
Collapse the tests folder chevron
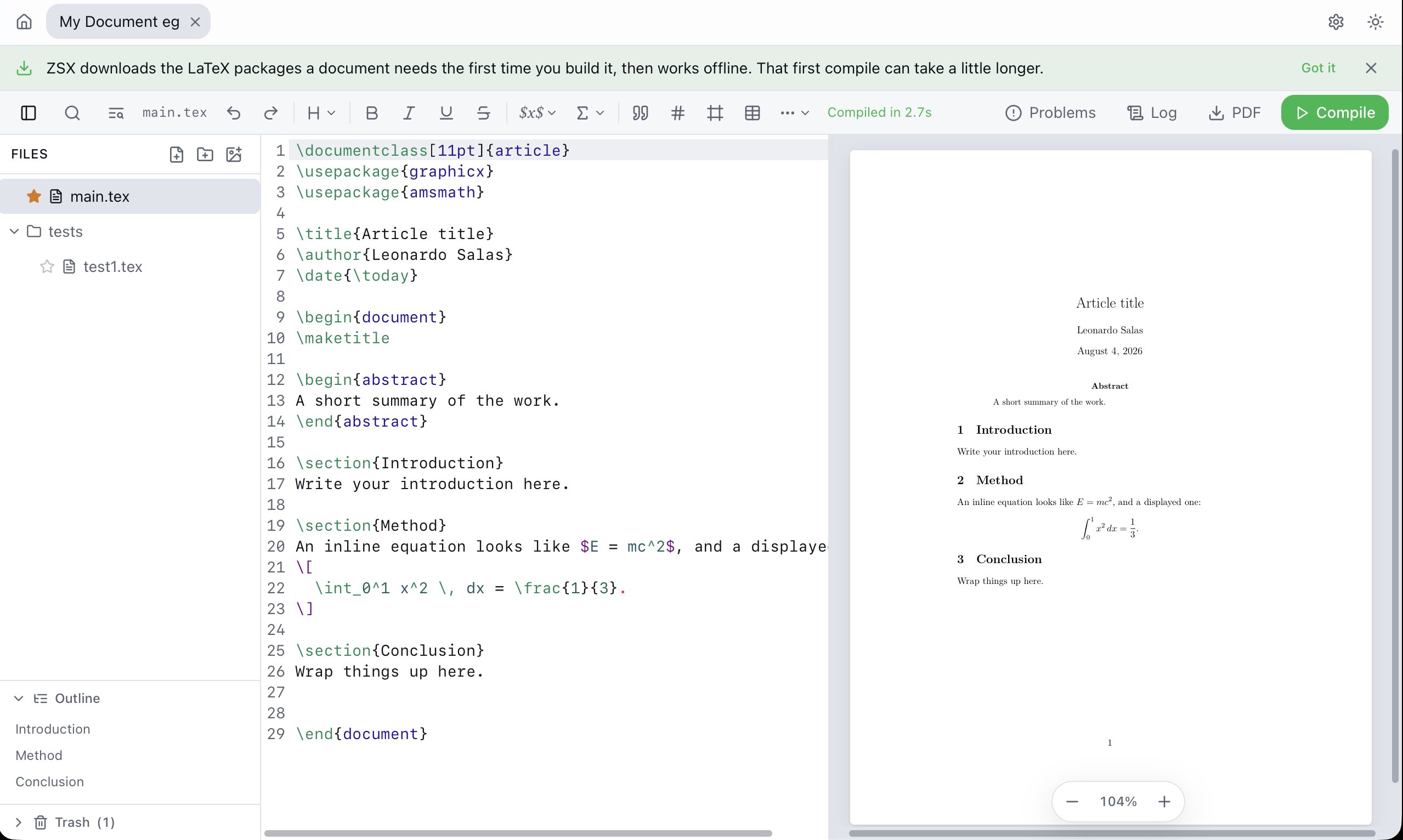15,231
